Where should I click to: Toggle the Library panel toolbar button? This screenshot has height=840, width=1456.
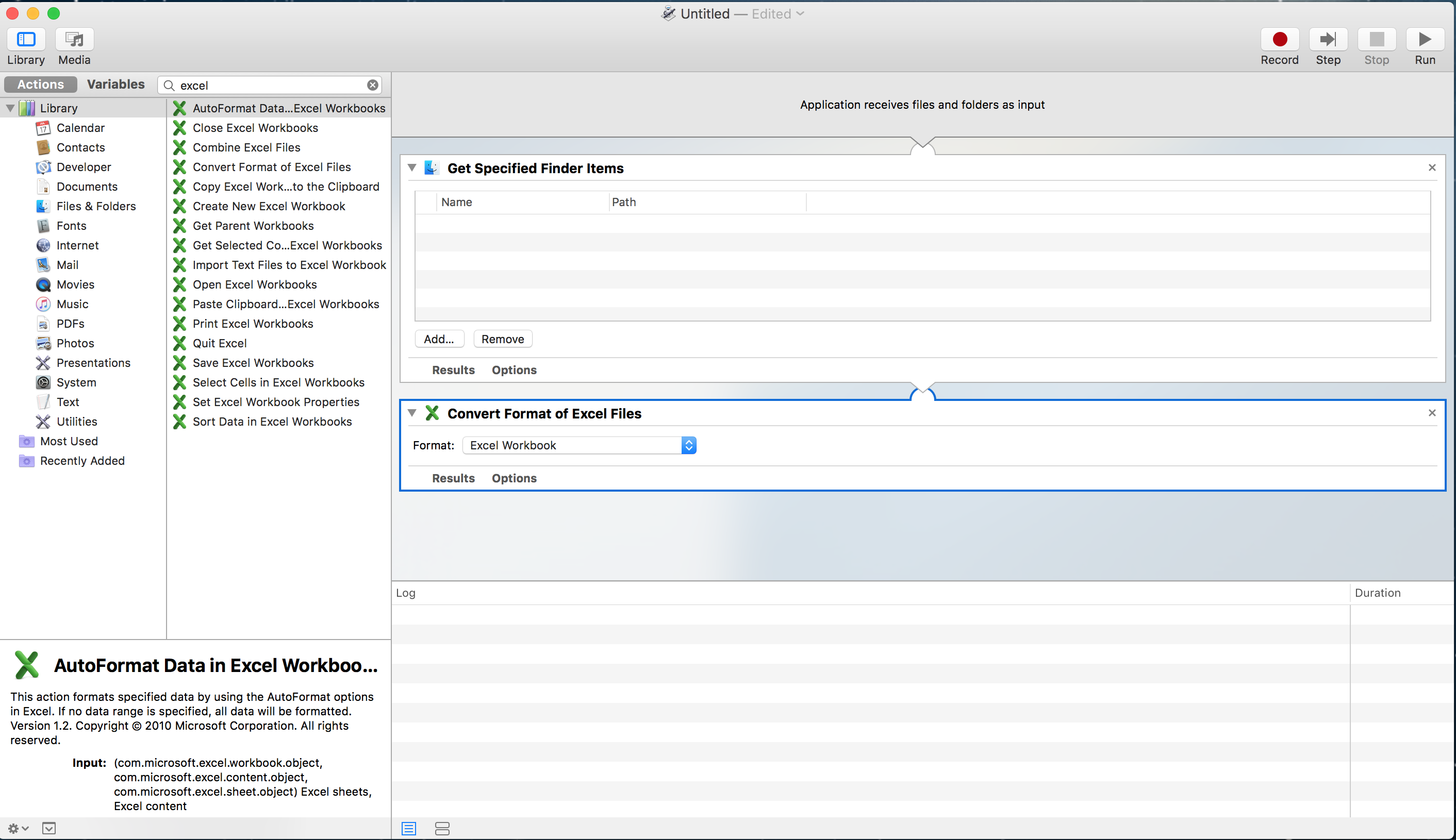(x=26, y=39)
